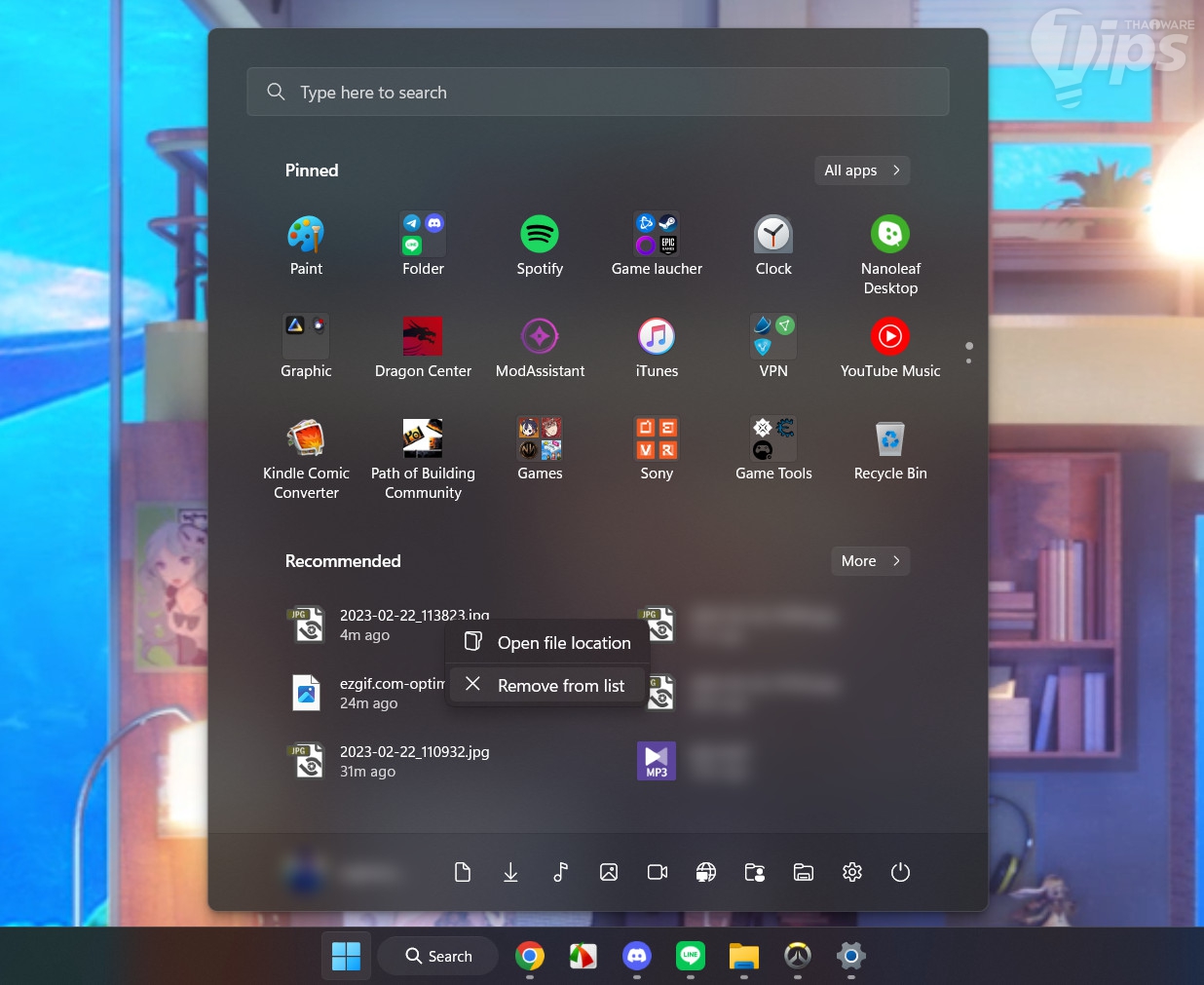Open the Sony folder group
This screenshot has height=985, width=1204.
657,450
